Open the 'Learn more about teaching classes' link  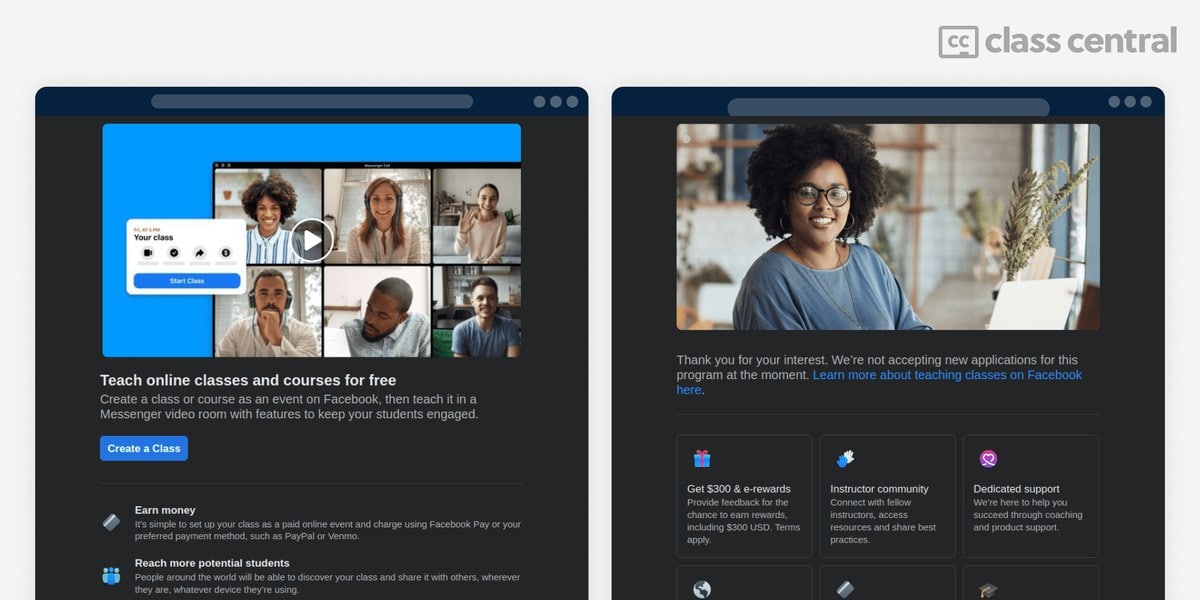coord(880,382)
